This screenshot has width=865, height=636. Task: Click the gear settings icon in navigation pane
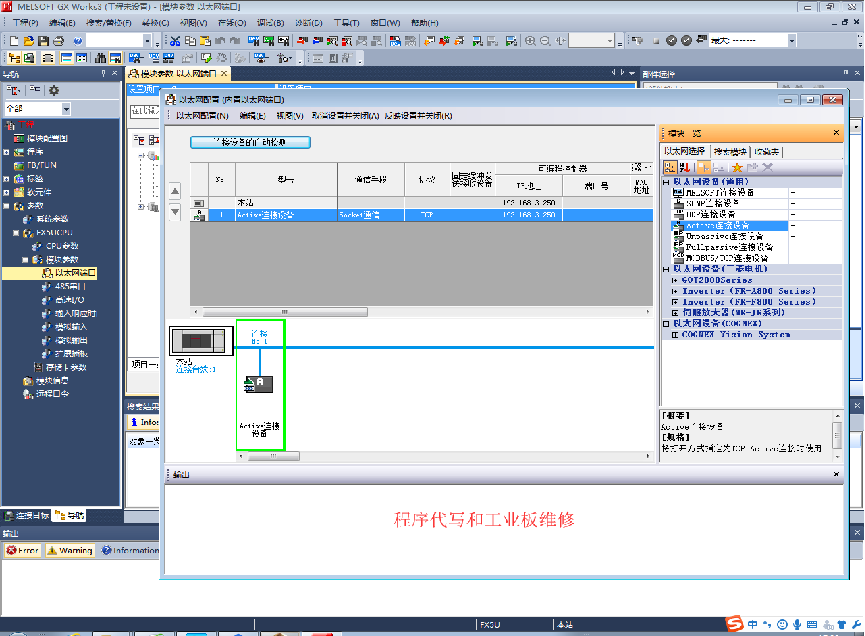pos(54,90)
